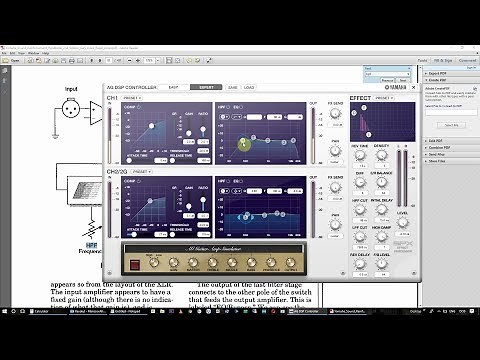The width and height of the screenshot is (480, 360).
Task: Open the CH2/2G PRESET dropdown
Action: [x=142, y=172]
